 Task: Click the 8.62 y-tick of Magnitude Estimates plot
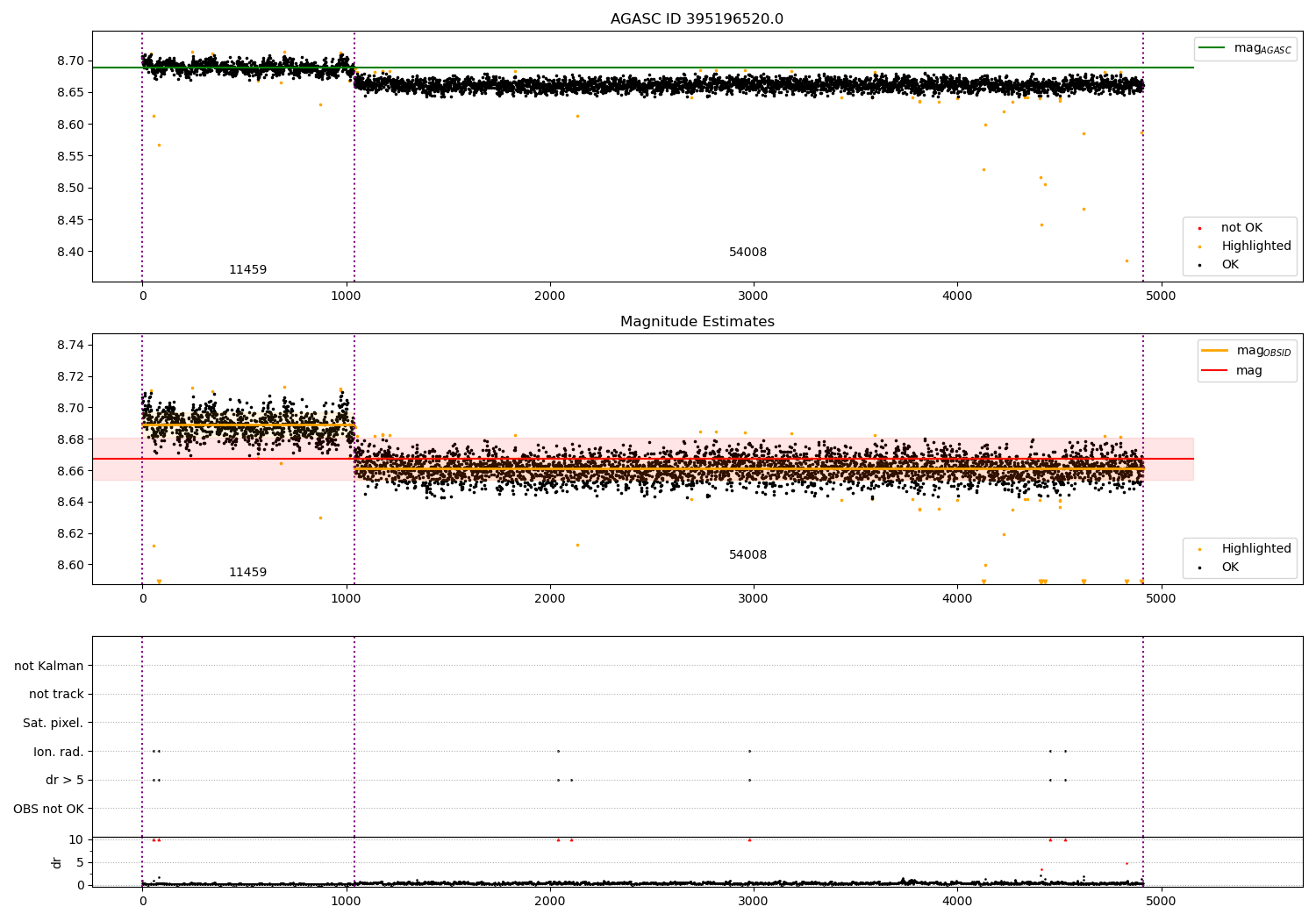click(71, 533)
